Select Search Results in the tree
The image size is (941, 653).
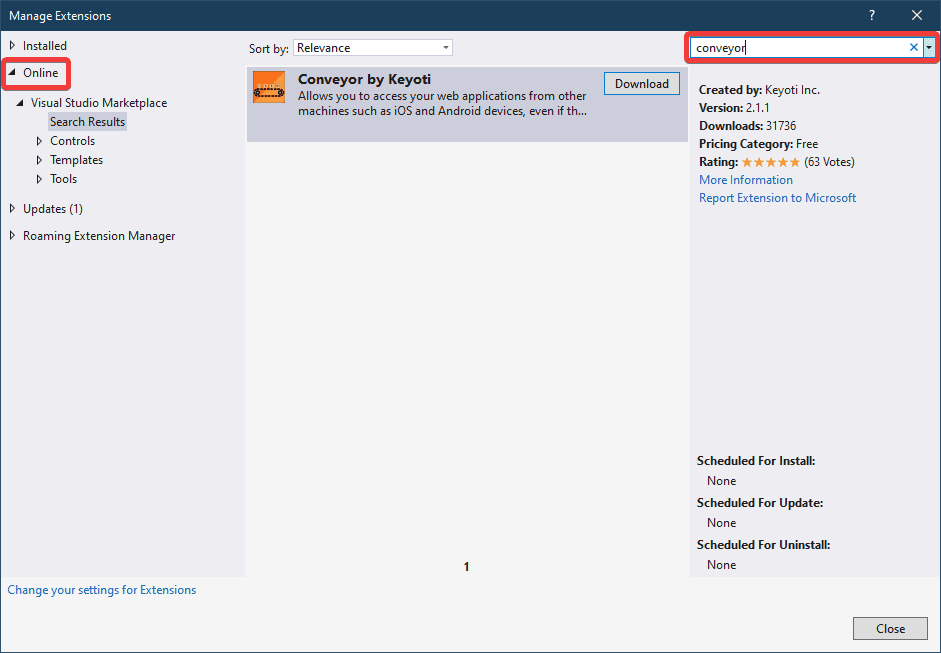88,122
